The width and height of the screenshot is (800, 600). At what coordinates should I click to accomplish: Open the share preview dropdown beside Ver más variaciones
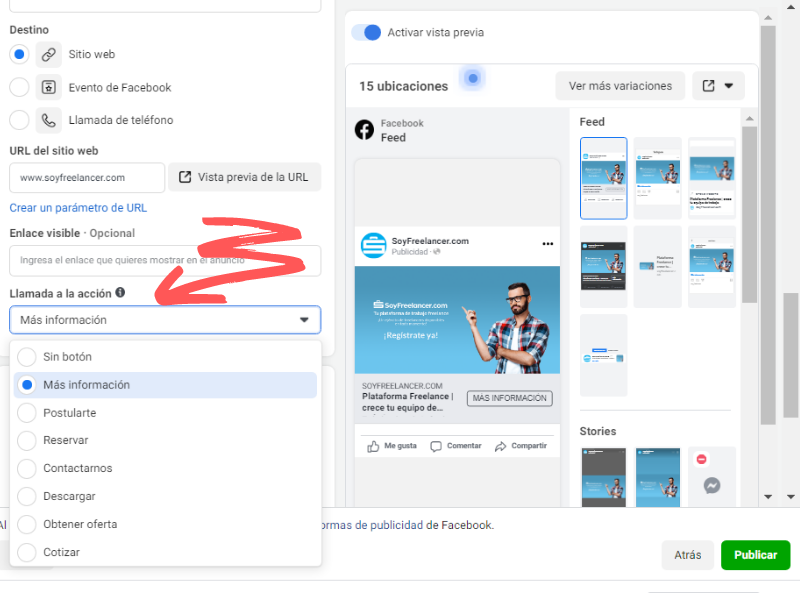pos(718,86)
